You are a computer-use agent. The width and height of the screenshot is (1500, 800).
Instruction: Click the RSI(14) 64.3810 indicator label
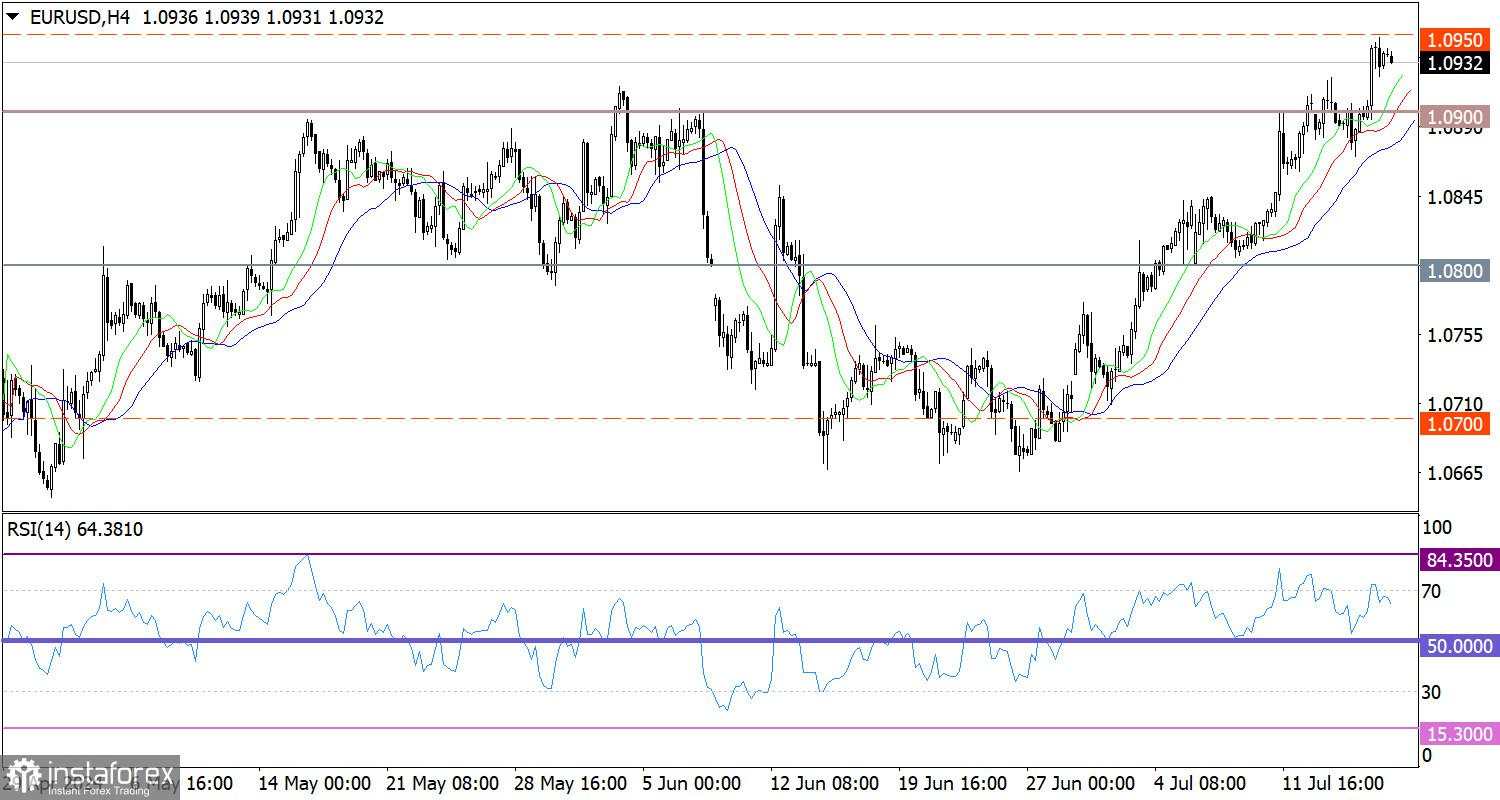(x=75, y=529)
